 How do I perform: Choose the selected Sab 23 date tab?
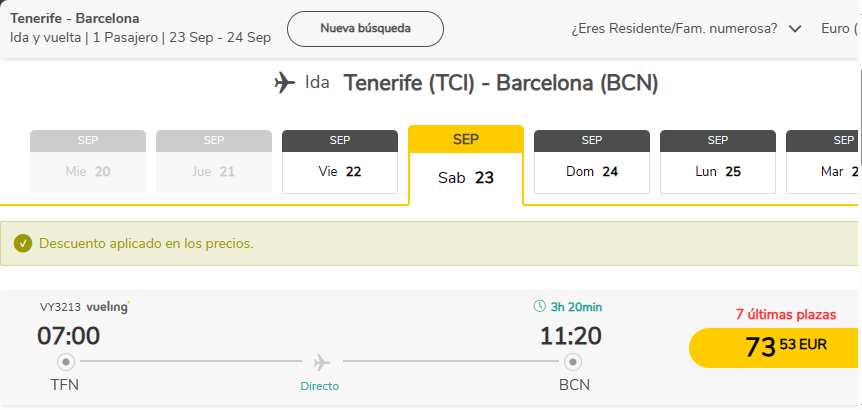pos(466,165)
